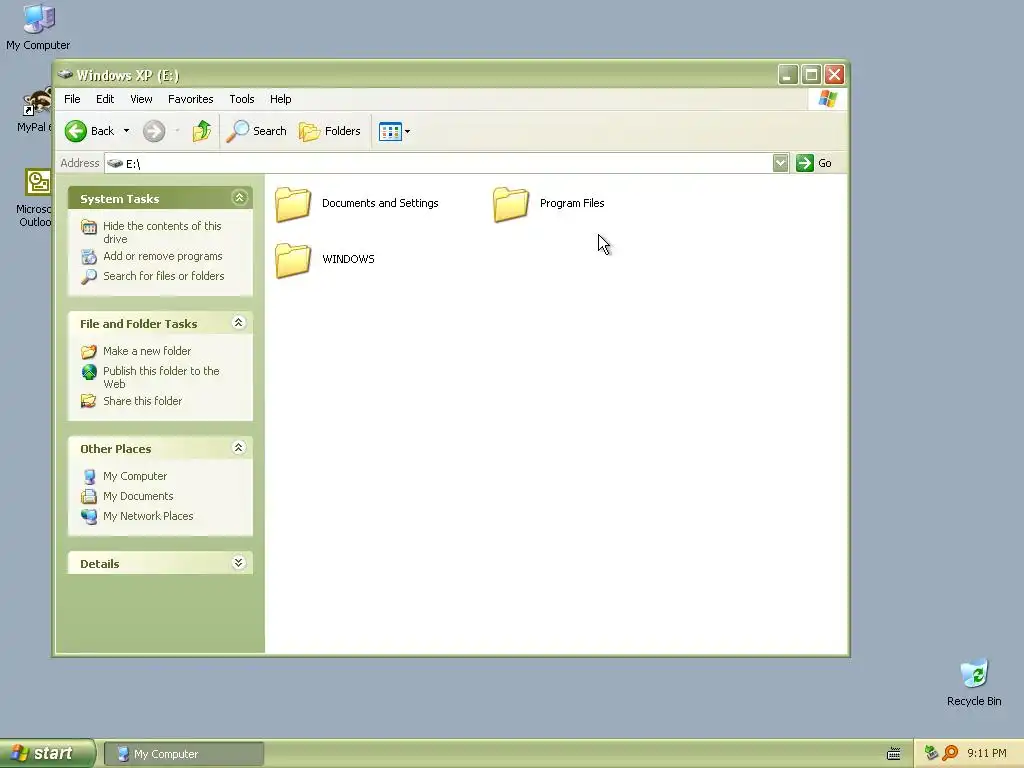Click the keyboard icon in the taskbar
Viewport: 1024px width, 768px height.
coord(893,754)
